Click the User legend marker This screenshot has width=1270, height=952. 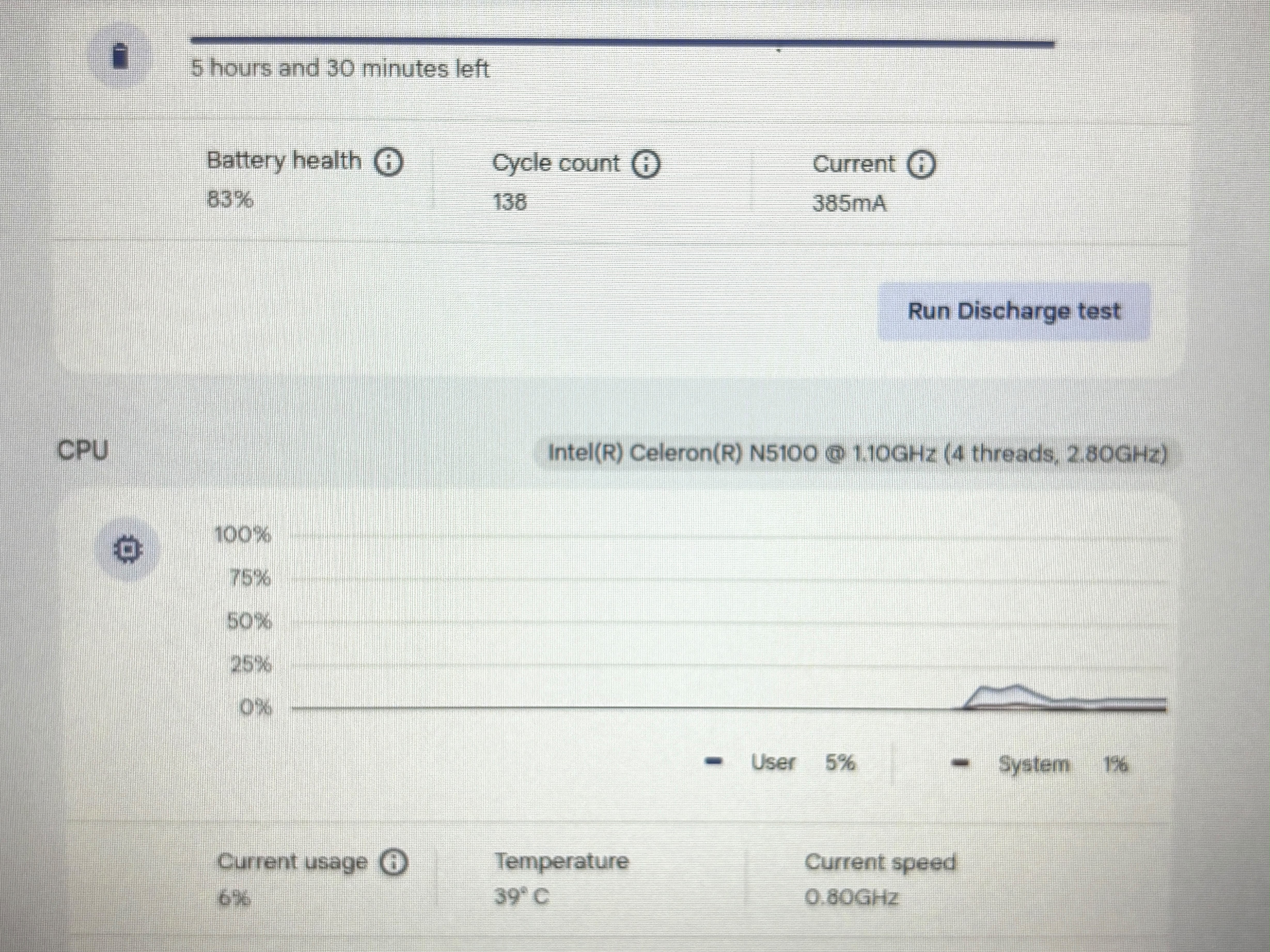pos(714,762)
